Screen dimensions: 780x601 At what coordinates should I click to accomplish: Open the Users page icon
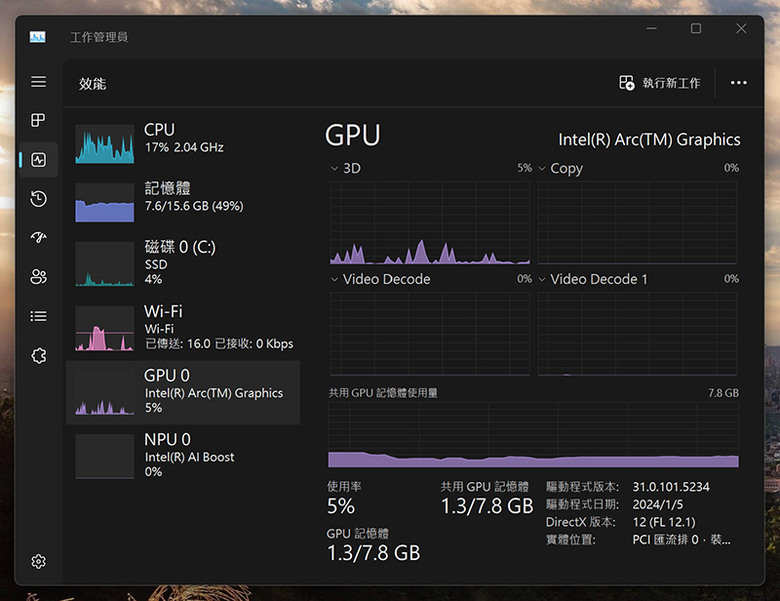click(x=38, y=277)
